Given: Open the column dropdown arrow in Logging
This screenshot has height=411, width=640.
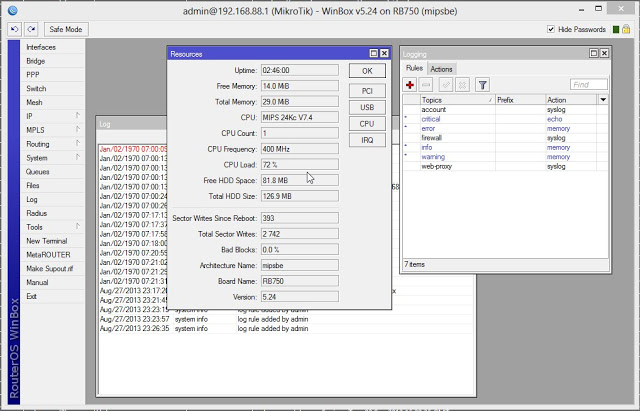Looking at the screenshot, I should (x=603, y=100).
